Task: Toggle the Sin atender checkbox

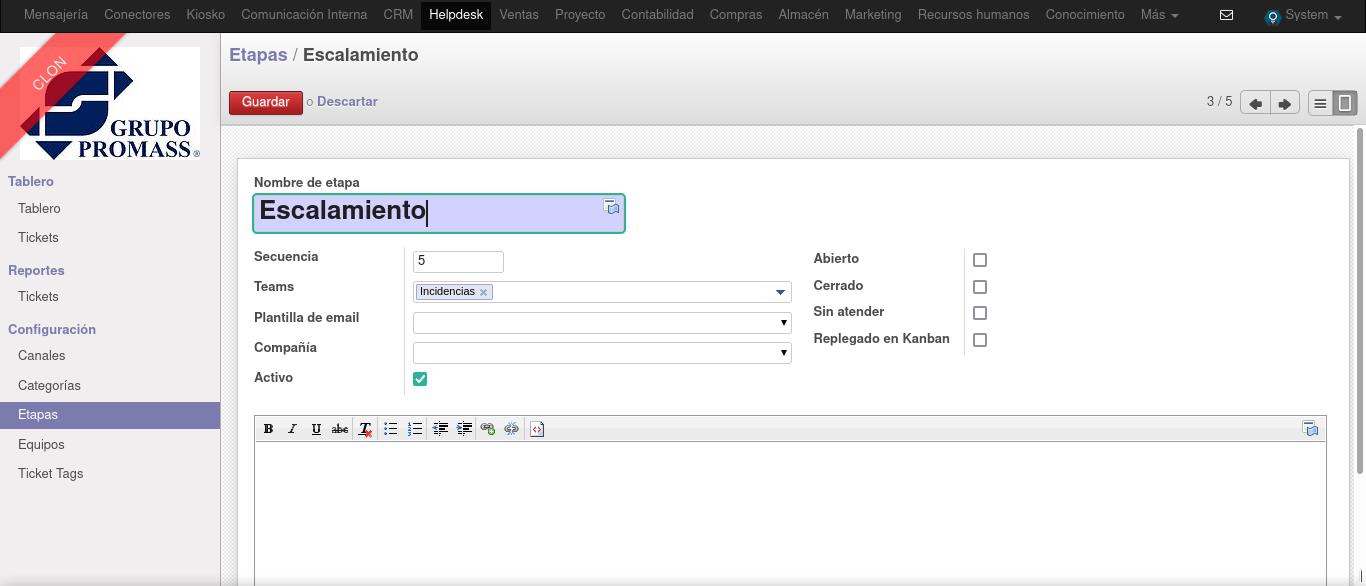Action: click(x=980, y=313)
